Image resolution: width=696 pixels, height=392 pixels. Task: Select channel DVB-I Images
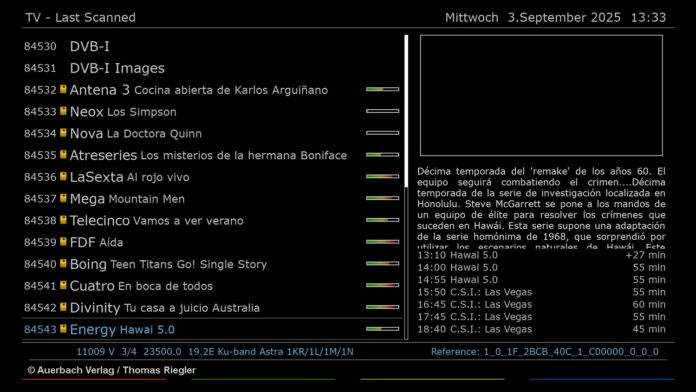coord(212,68)
